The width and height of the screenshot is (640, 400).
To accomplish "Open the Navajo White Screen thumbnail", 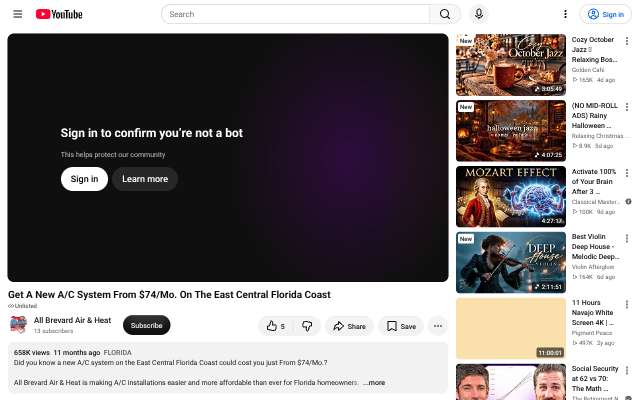I will (x=511, y=329).
